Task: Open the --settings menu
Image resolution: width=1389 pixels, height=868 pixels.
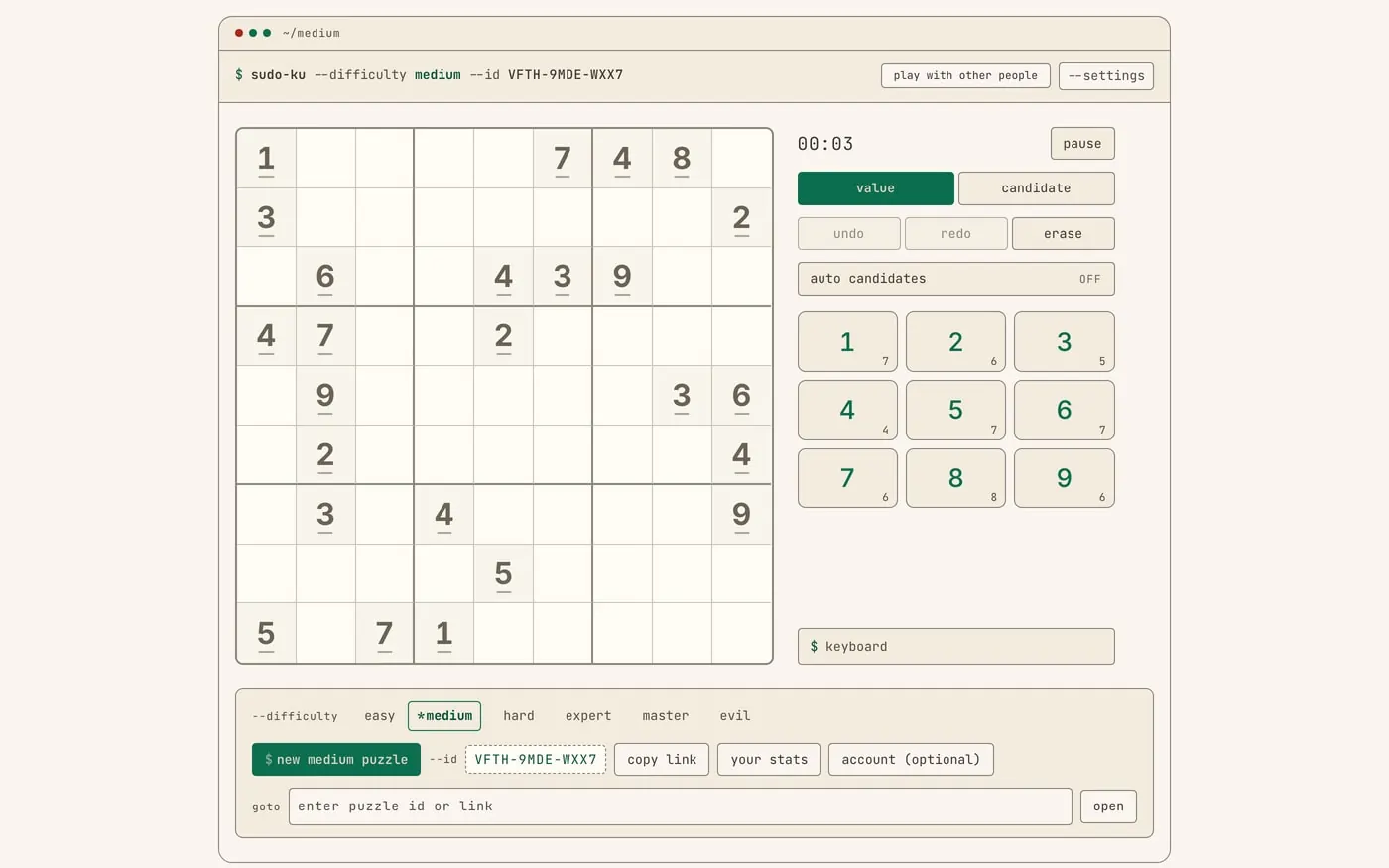Action: click(1106, 76)
